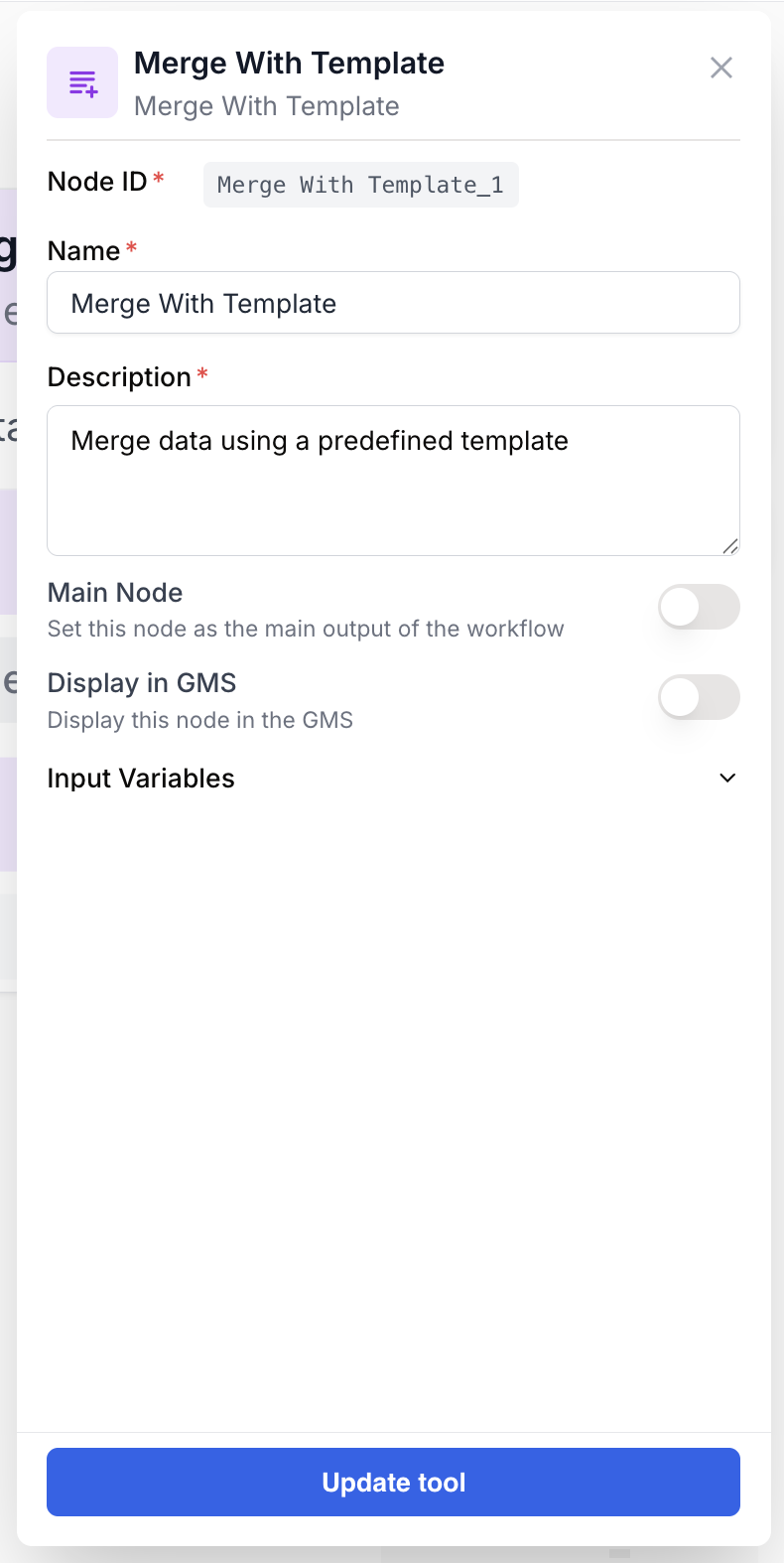Select the purple template icon beside the title
784x1563 pixels.
(x=82, y=82)
